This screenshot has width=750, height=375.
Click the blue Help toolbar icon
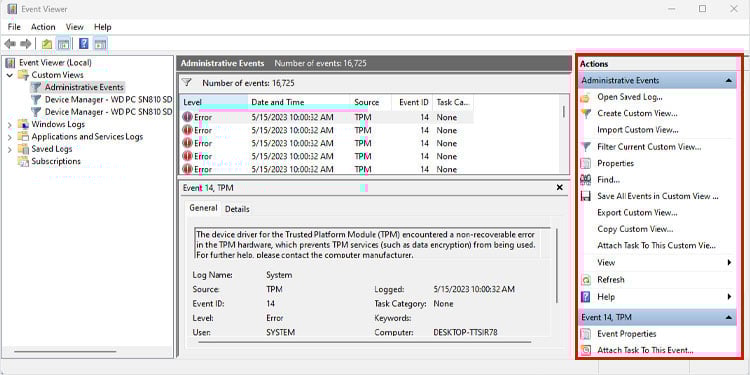pos(84,44)
